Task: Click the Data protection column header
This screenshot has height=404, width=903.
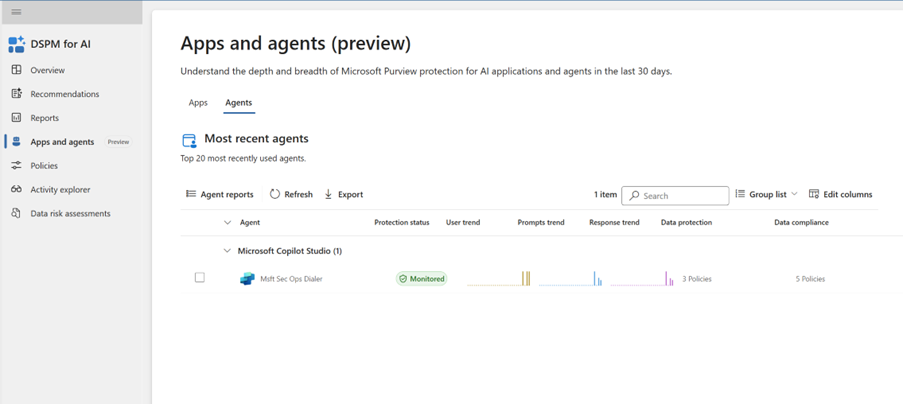Action: 686,223
